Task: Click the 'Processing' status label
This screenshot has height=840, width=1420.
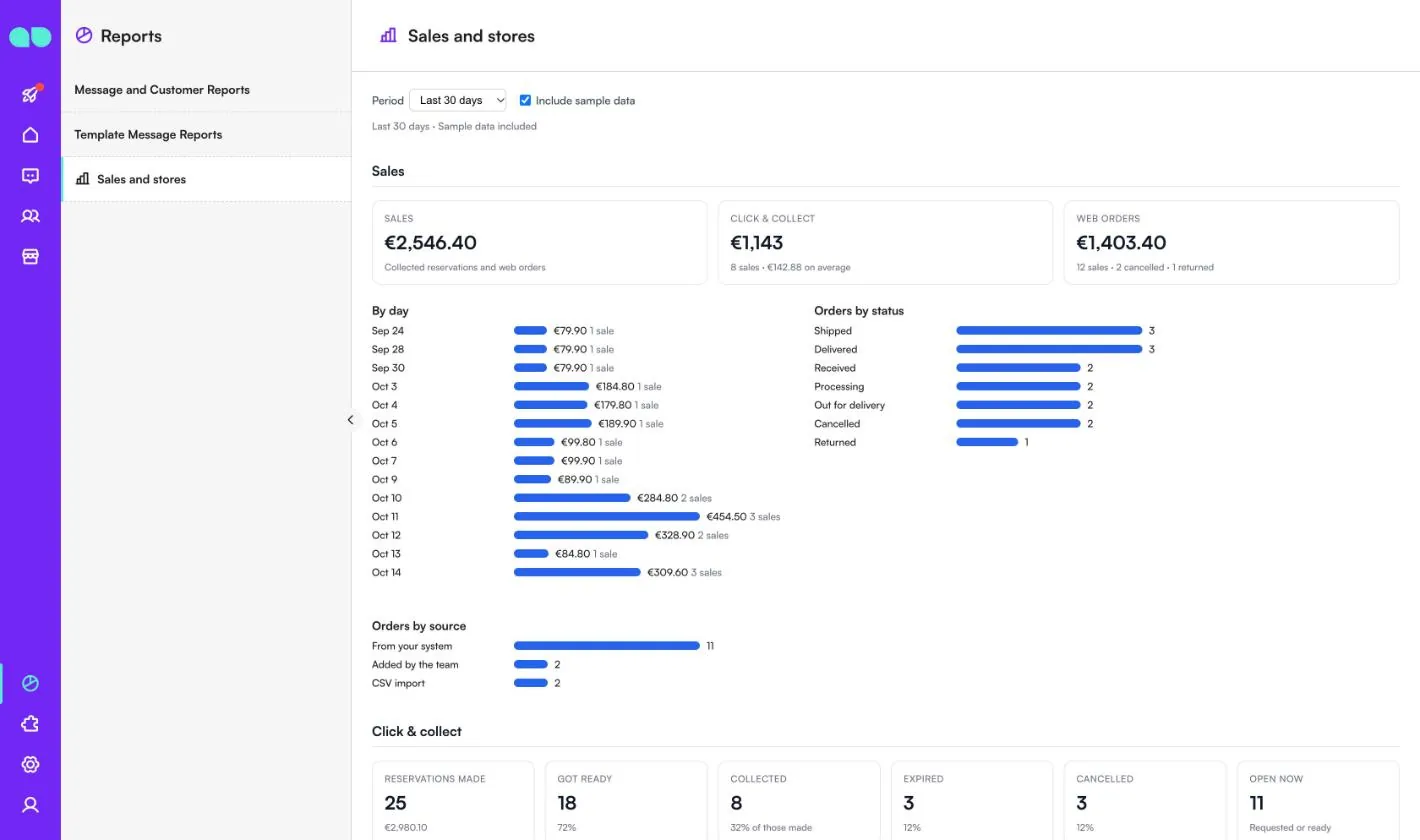Action: coord(839,387)
